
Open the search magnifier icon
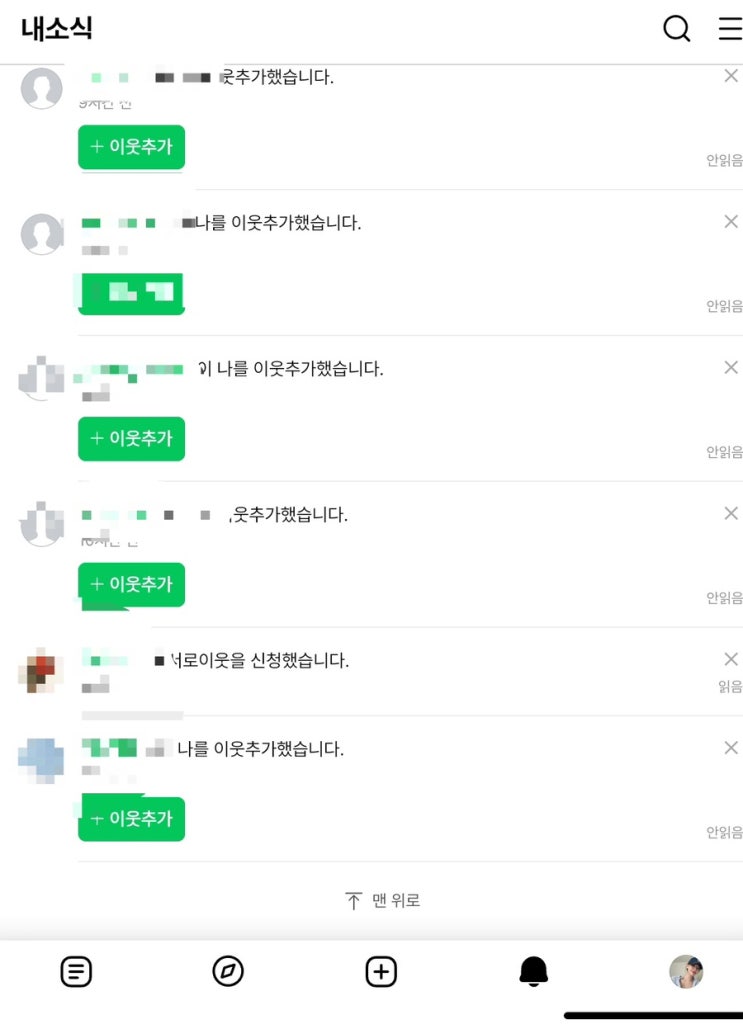[x=677, y=29]
